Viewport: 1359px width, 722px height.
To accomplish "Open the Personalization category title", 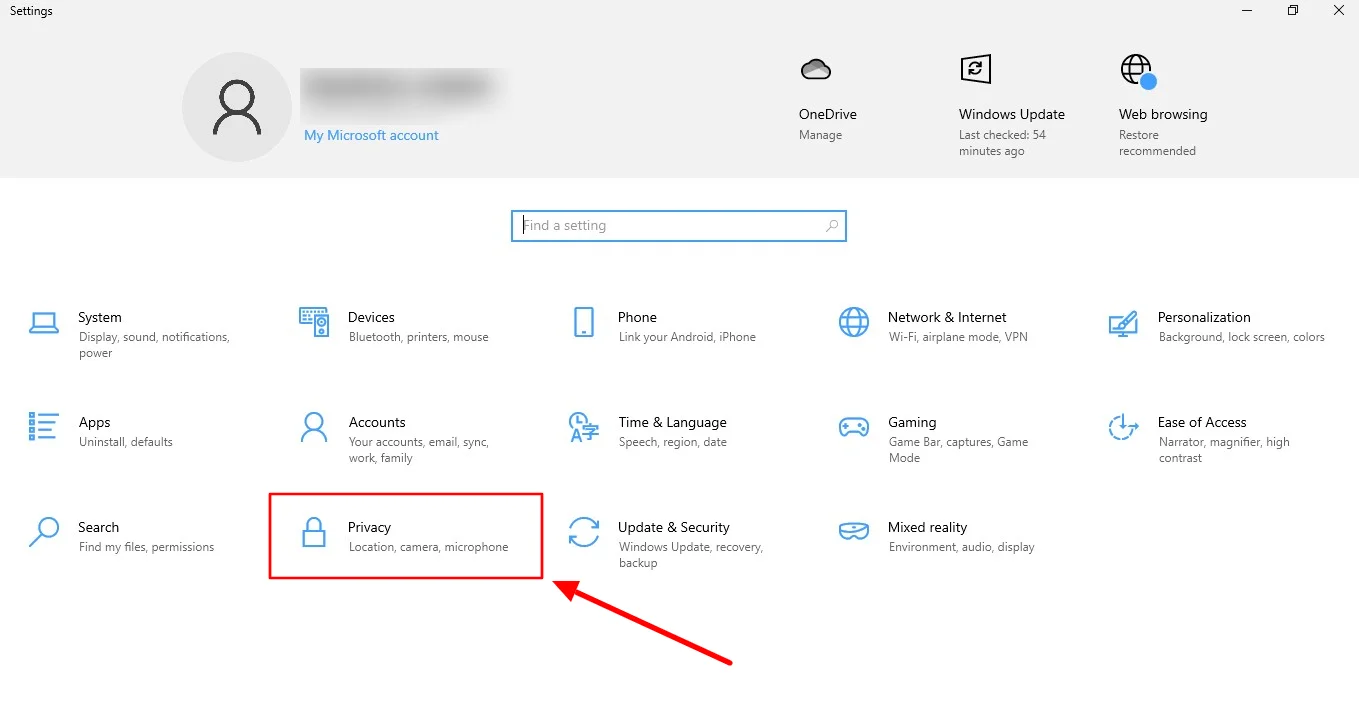I will 1204,317.
